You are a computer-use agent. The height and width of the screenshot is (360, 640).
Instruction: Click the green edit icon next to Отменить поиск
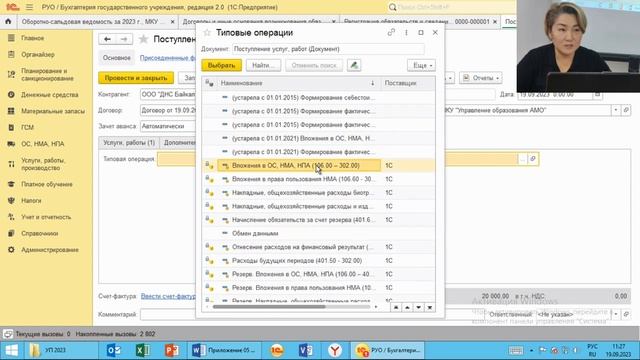pos(354,65)
